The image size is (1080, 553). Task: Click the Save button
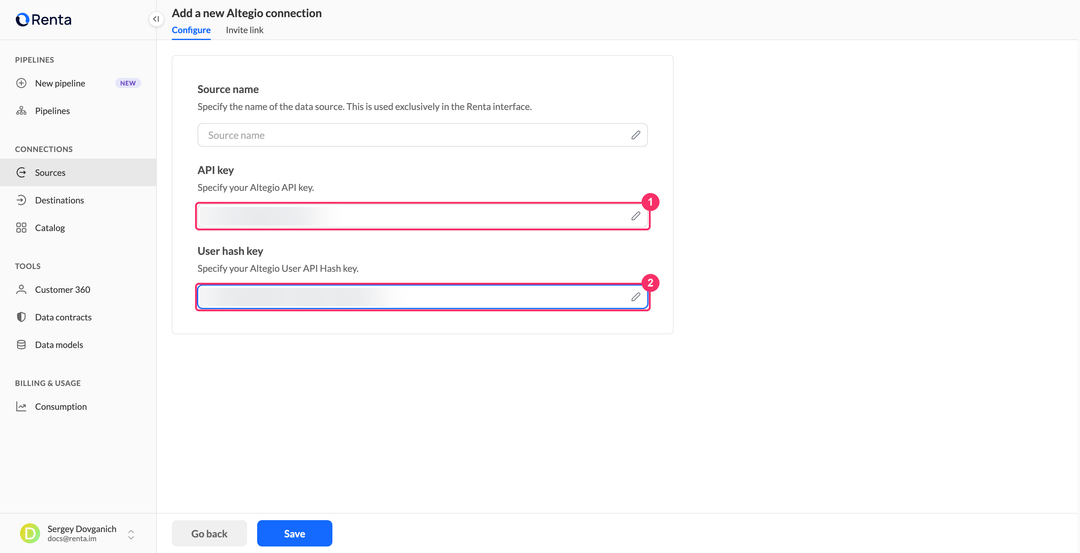(295, 534)
